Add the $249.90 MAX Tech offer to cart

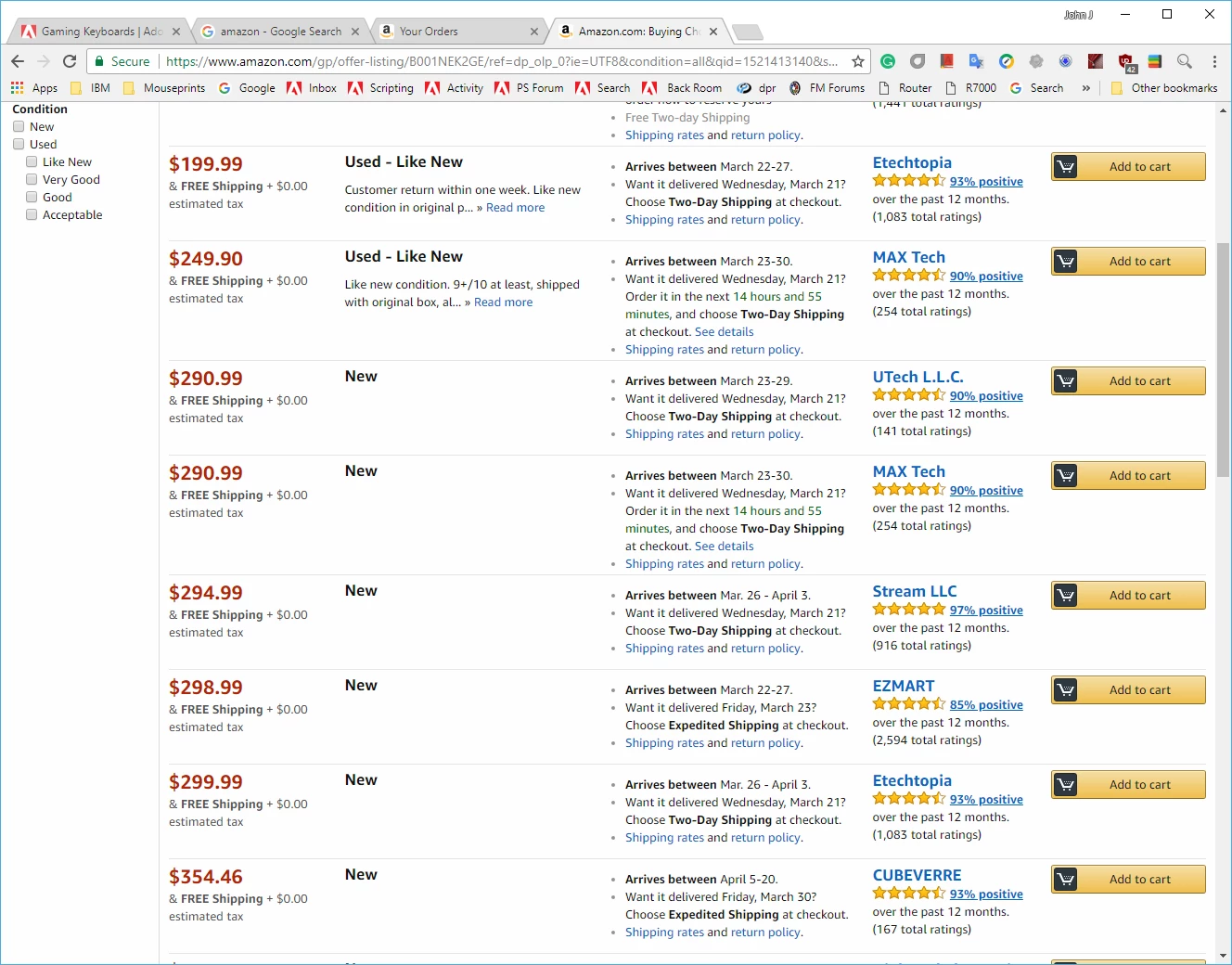pyautogui.click(x=1128, y=262)
